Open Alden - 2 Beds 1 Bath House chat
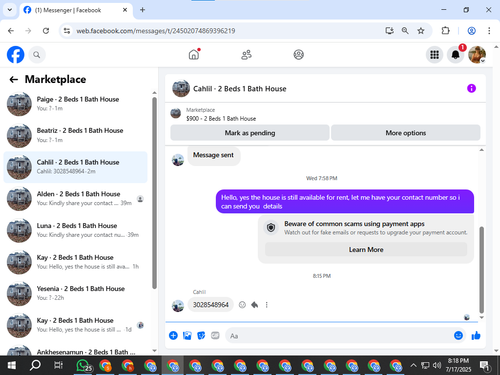This screenshot has width=500, height=375. (x=75, y=199)
